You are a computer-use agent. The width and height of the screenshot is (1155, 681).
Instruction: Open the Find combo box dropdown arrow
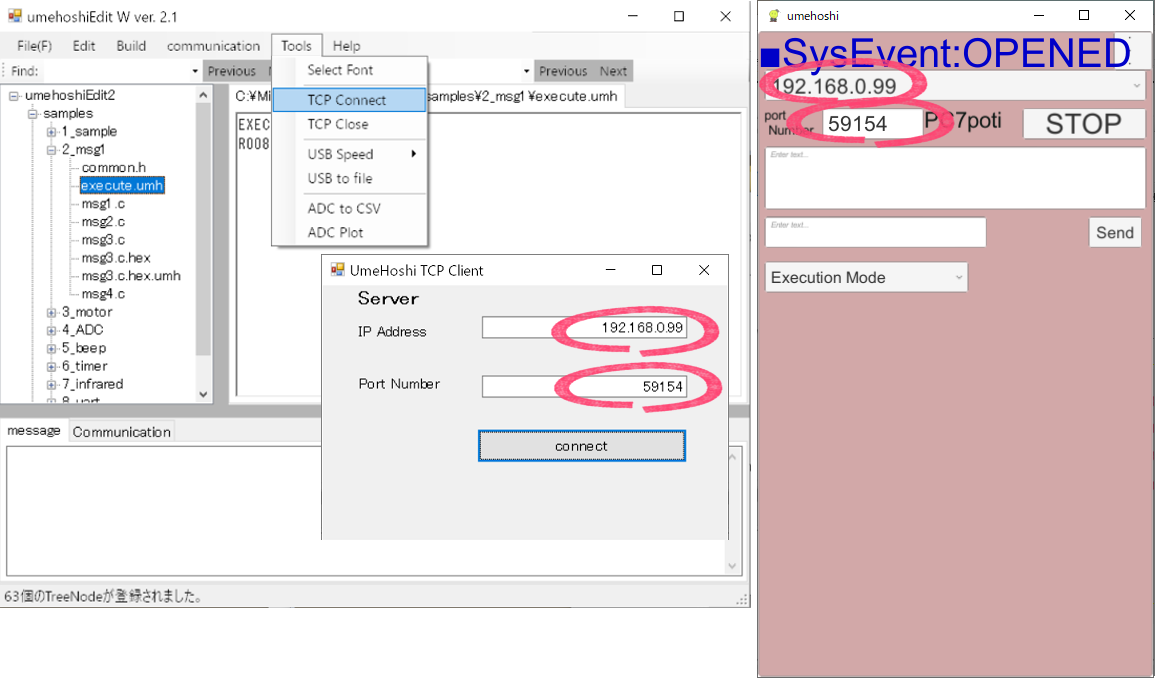195,72
